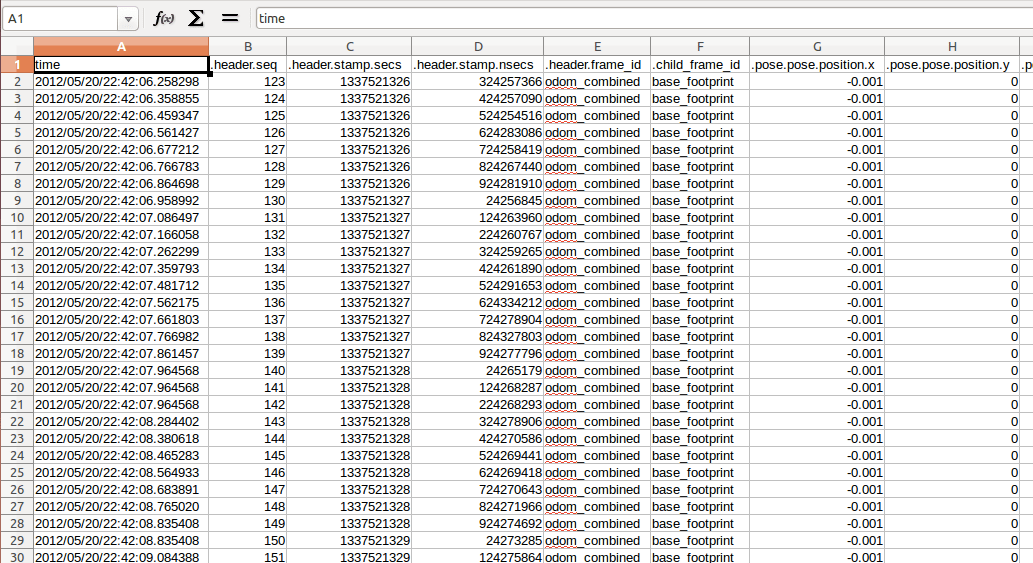Click nsecs cell 424270586
Image resolution: width=1033 pixels, height=563 pixels.
(478, 439)
